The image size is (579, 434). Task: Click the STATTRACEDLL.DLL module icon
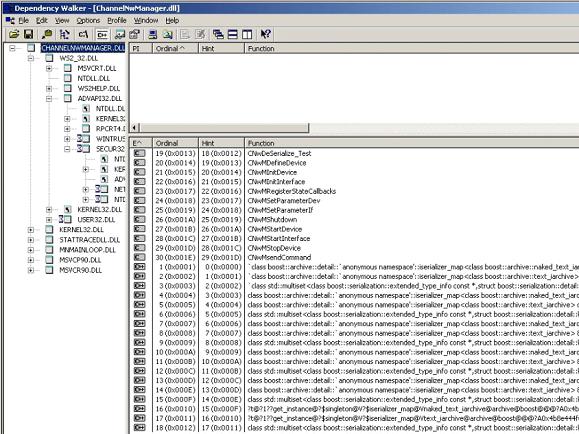(49, 240)
